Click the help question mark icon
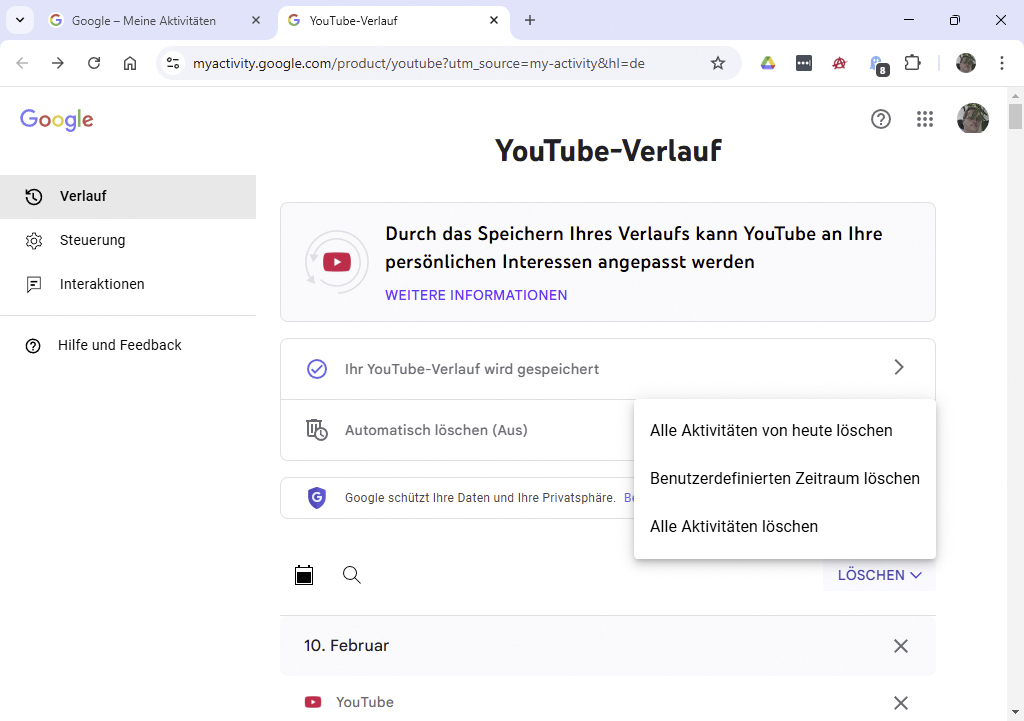Image resolution: width=1024 pixels, height=721 pixels. point(881,119)
